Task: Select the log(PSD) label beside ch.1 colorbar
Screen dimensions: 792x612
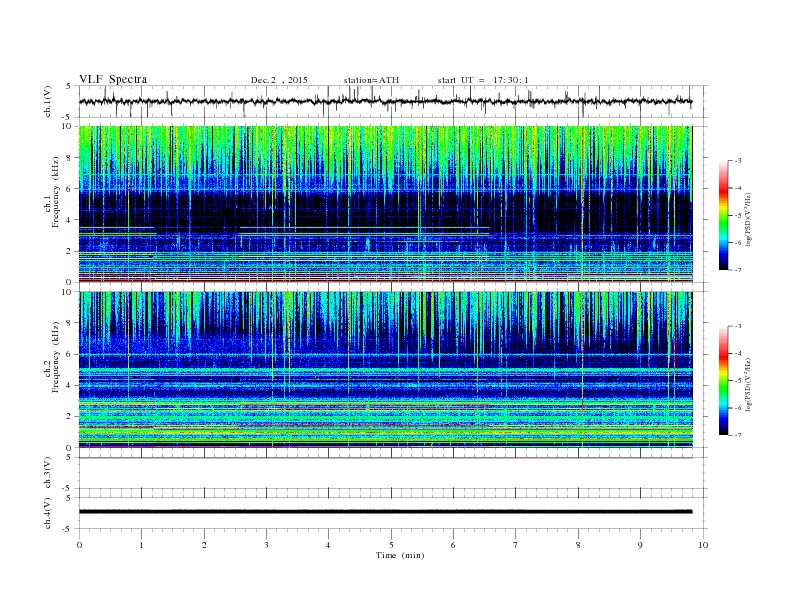Action: (748, 220)
